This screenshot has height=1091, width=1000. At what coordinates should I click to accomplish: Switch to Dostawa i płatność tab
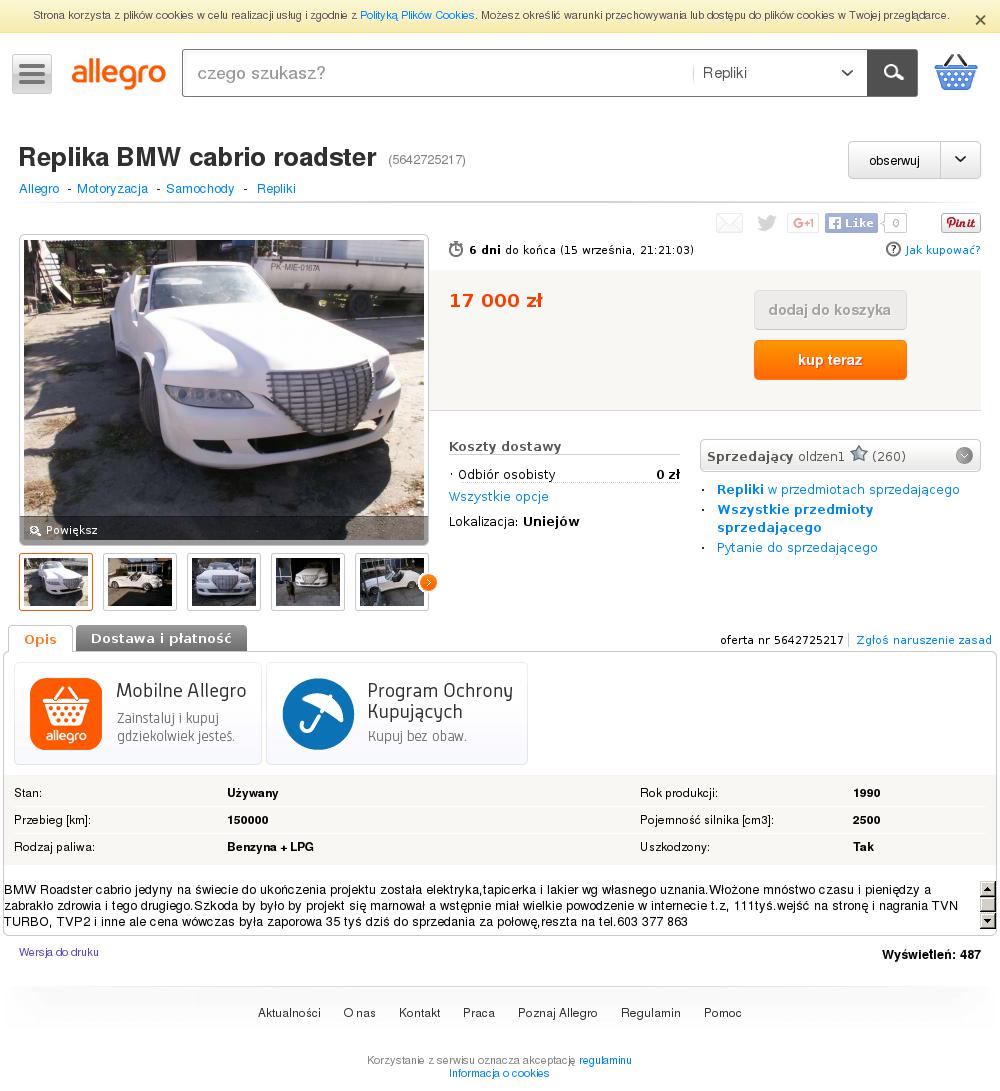[161, 639]
